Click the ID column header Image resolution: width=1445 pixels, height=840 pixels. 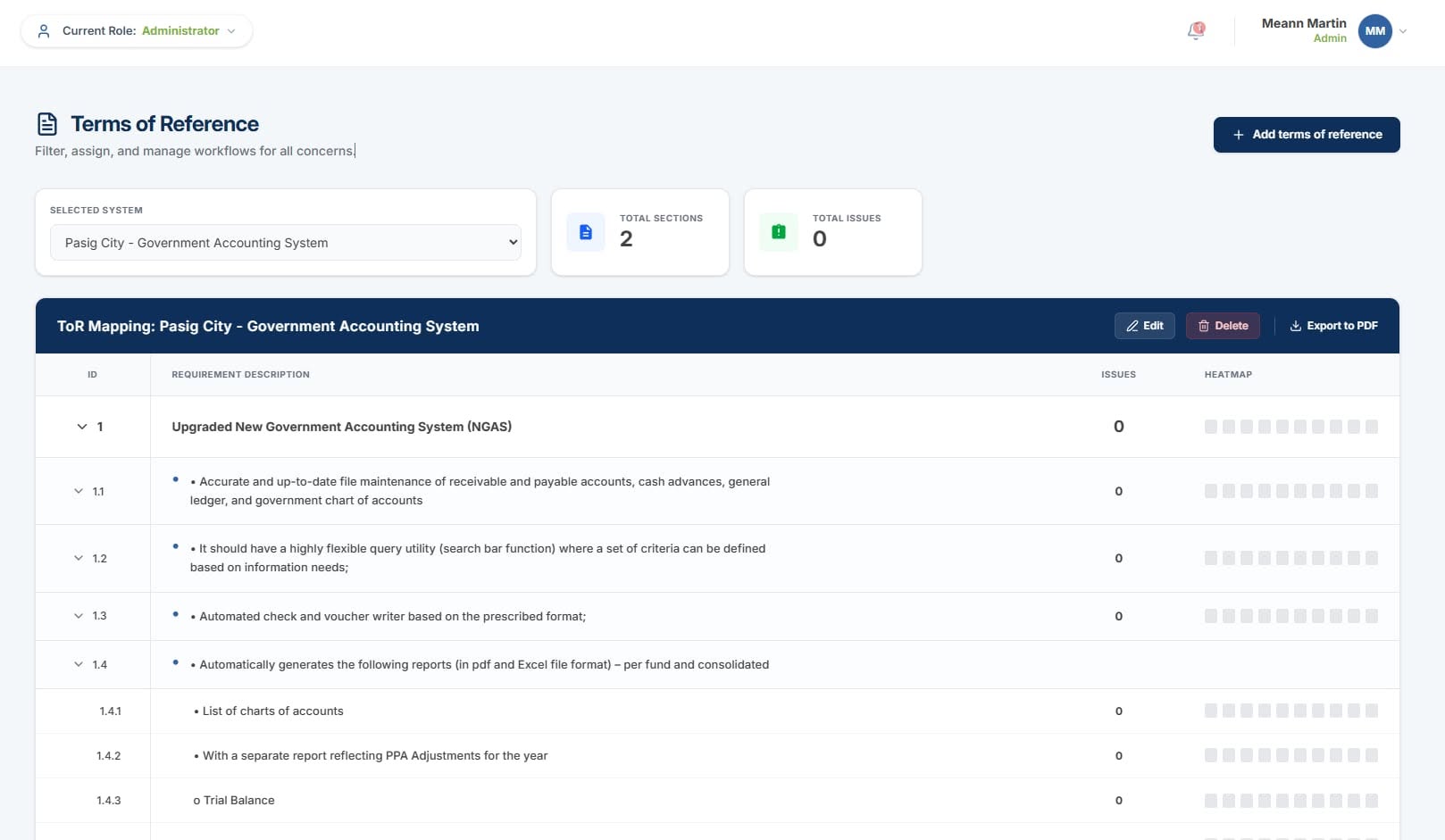pos(92,375)
